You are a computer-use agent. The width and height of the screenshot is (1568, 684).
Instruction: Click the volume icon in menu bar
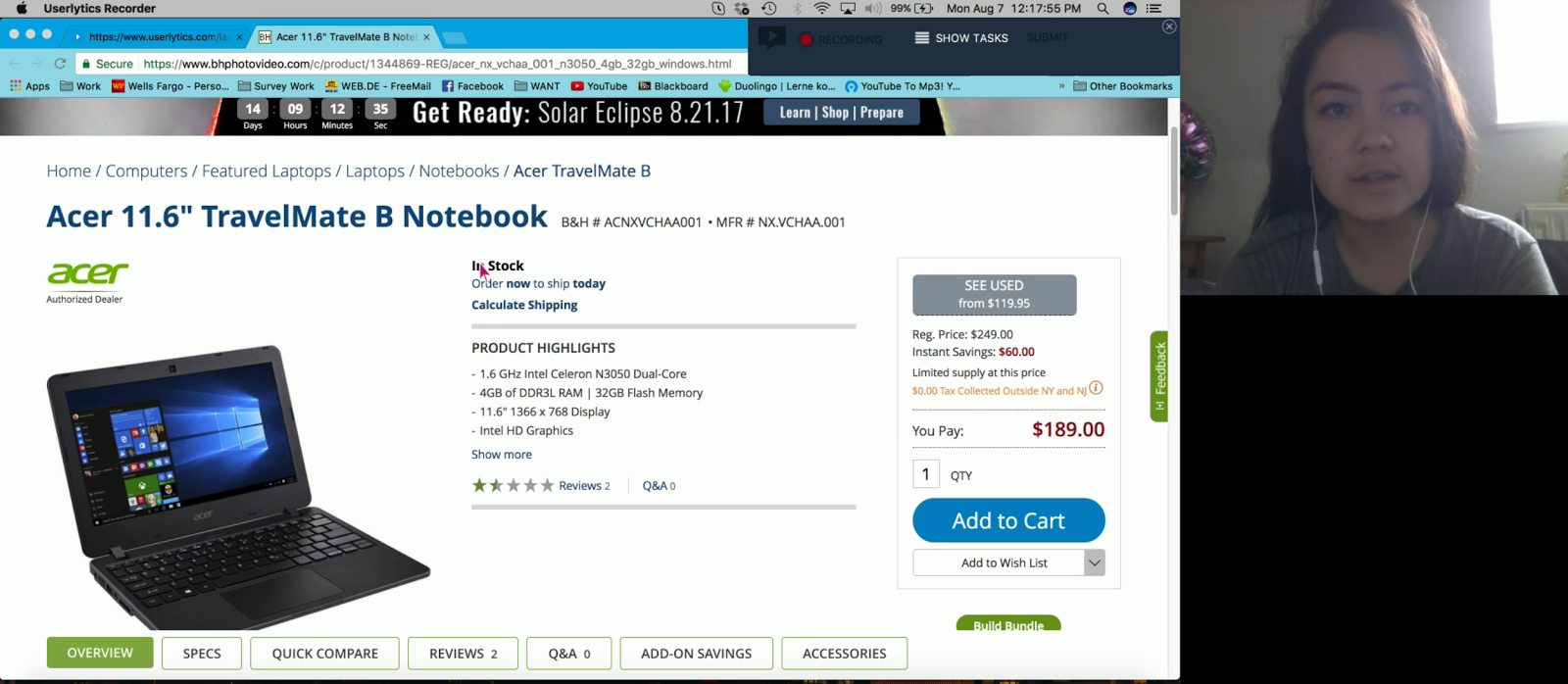pyautogui.click(x=873, y=8)
